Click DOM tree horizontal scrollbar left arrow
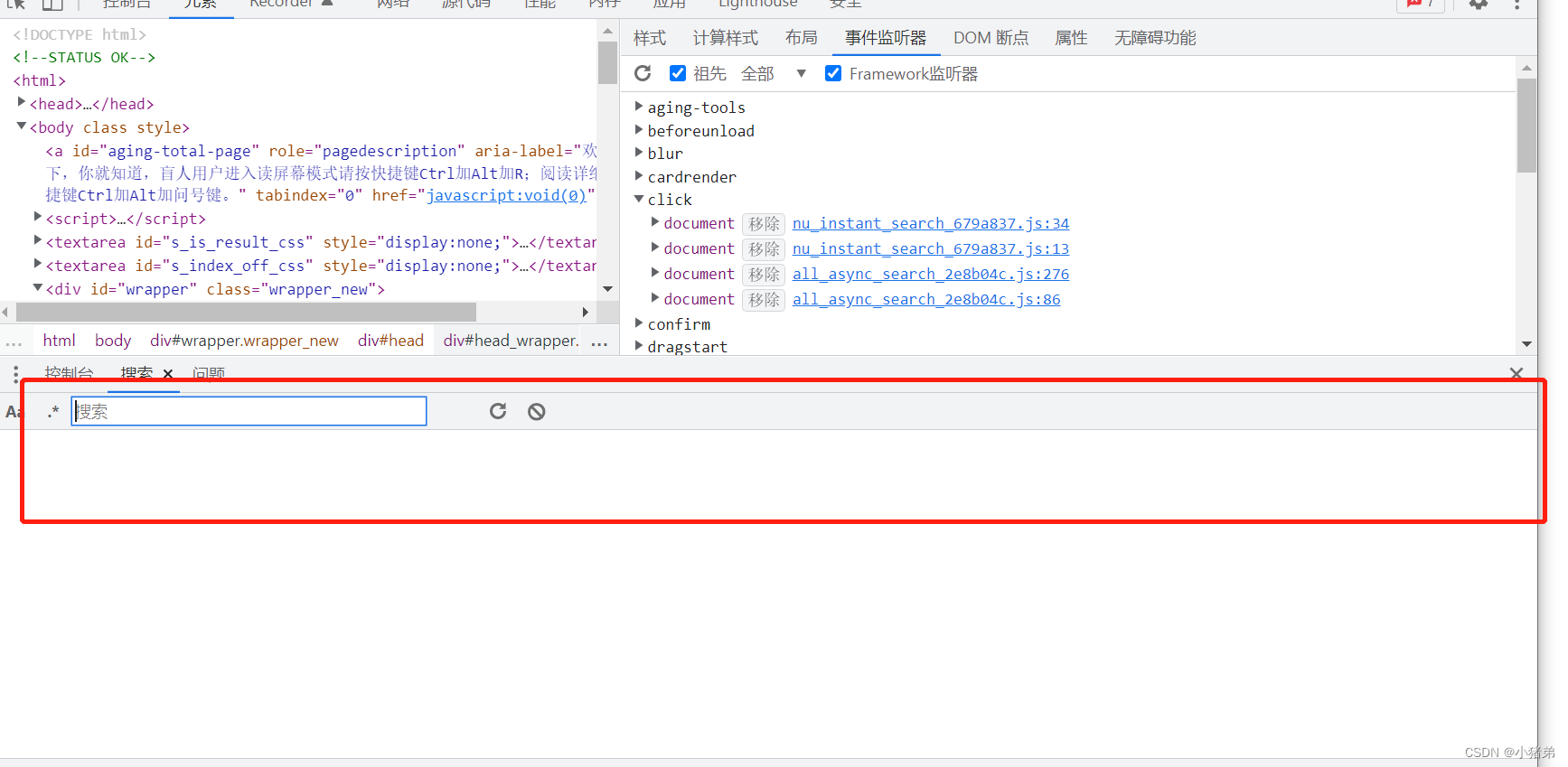The width and height of the screenshot is (1568, 767). tap(5, 312)
